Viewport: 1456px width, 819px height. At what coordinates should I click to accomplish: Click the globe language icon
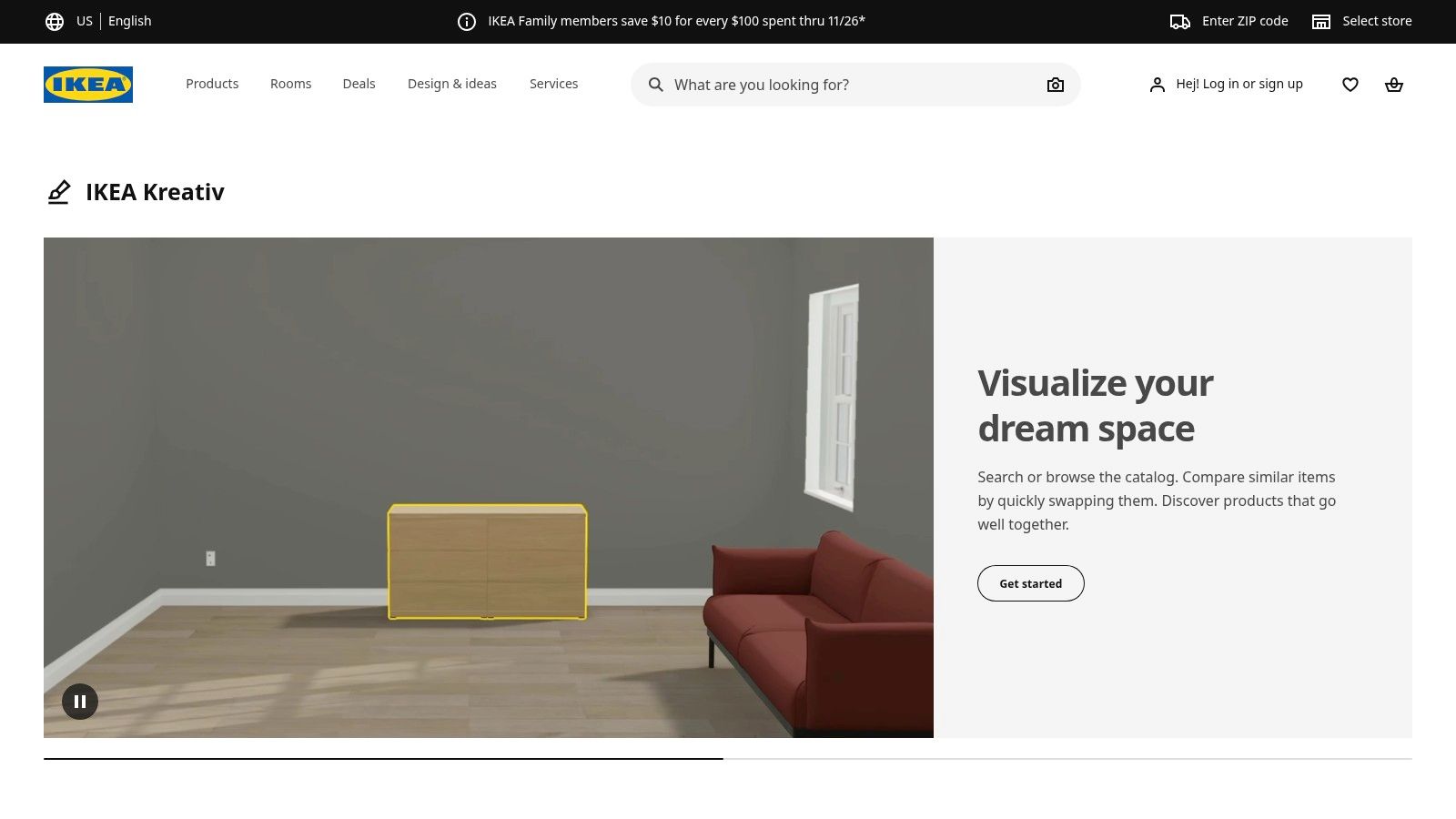(55, 21)
